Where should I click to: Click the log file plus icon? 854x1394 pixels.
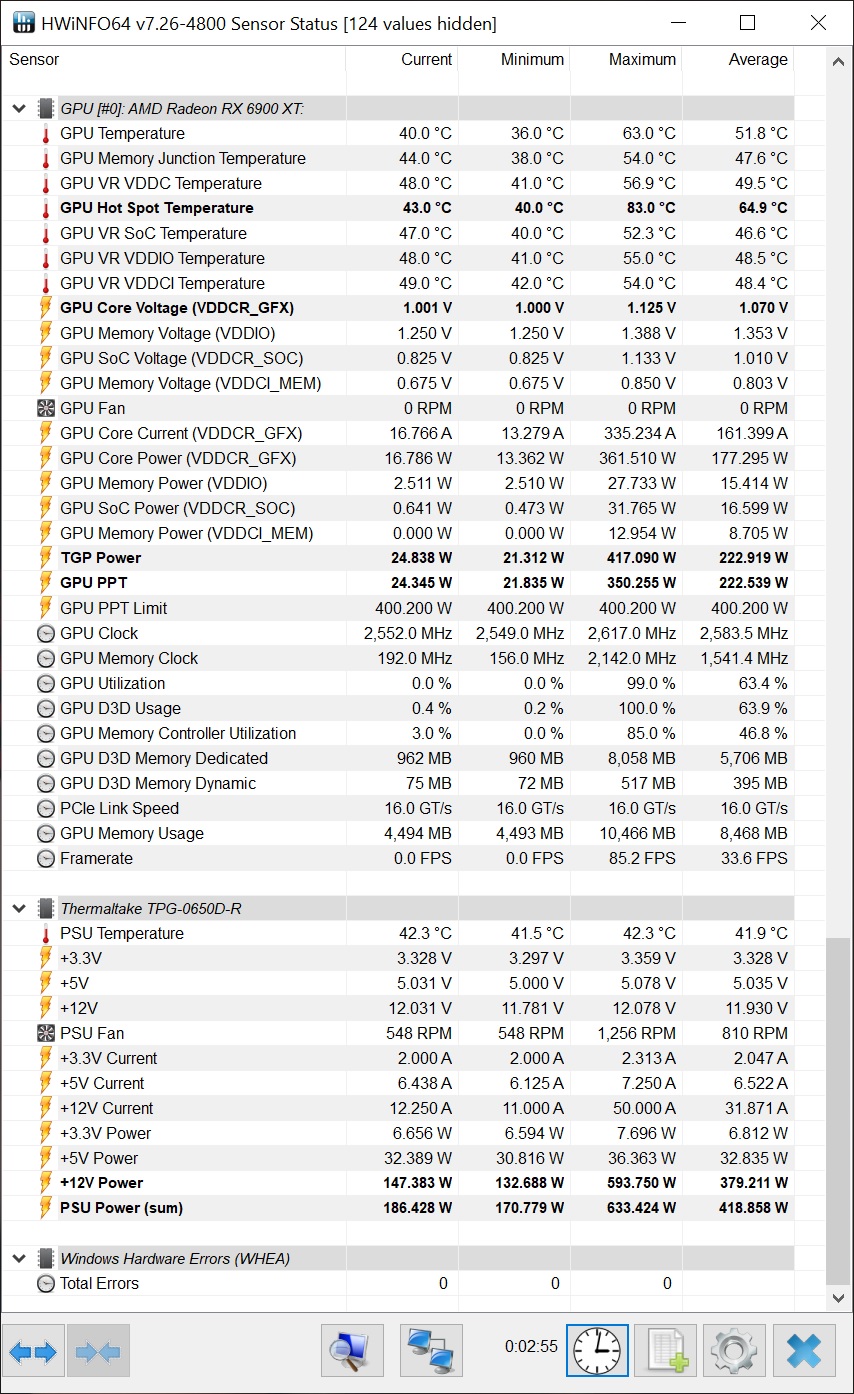pyautogui.click(x=666, y=1352)
